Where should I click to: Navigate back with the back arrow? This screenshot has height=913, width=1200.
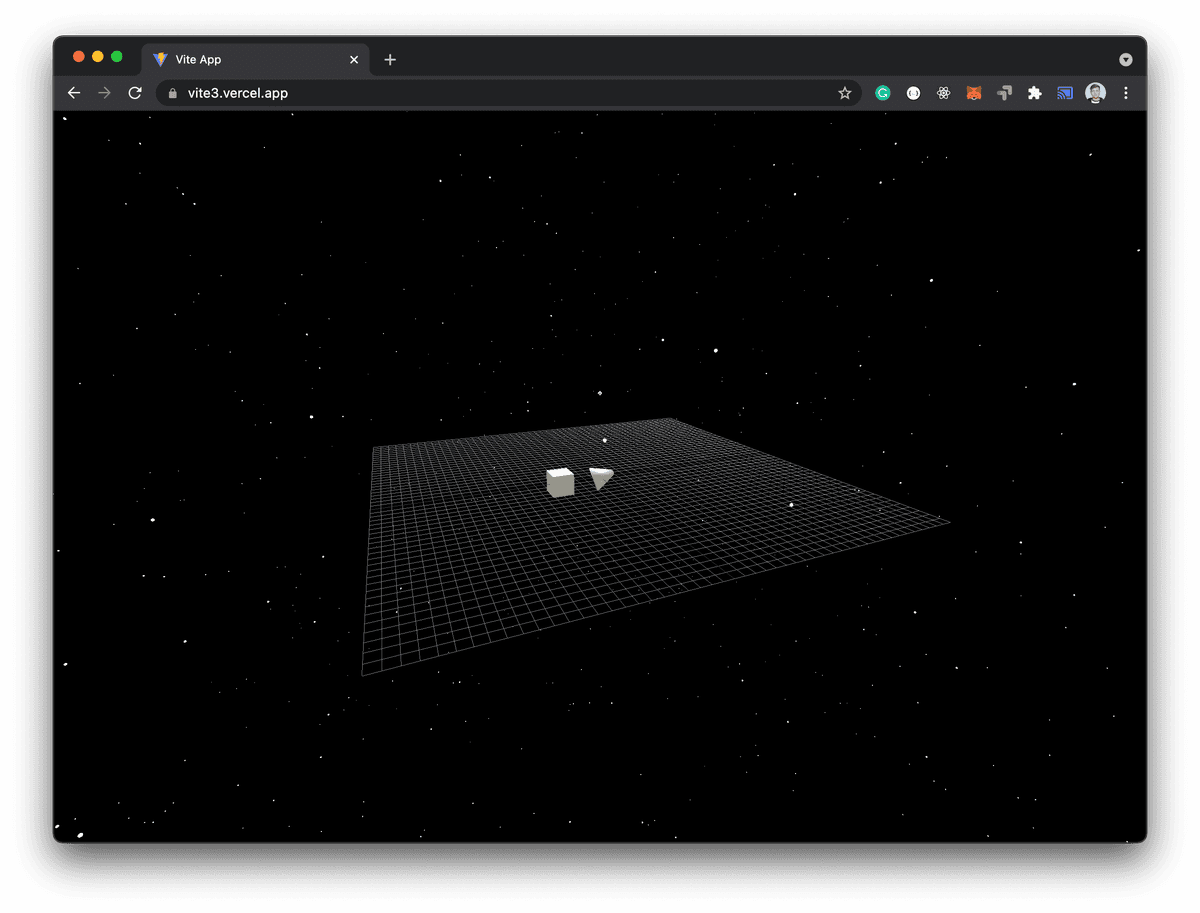click(73, 92)
